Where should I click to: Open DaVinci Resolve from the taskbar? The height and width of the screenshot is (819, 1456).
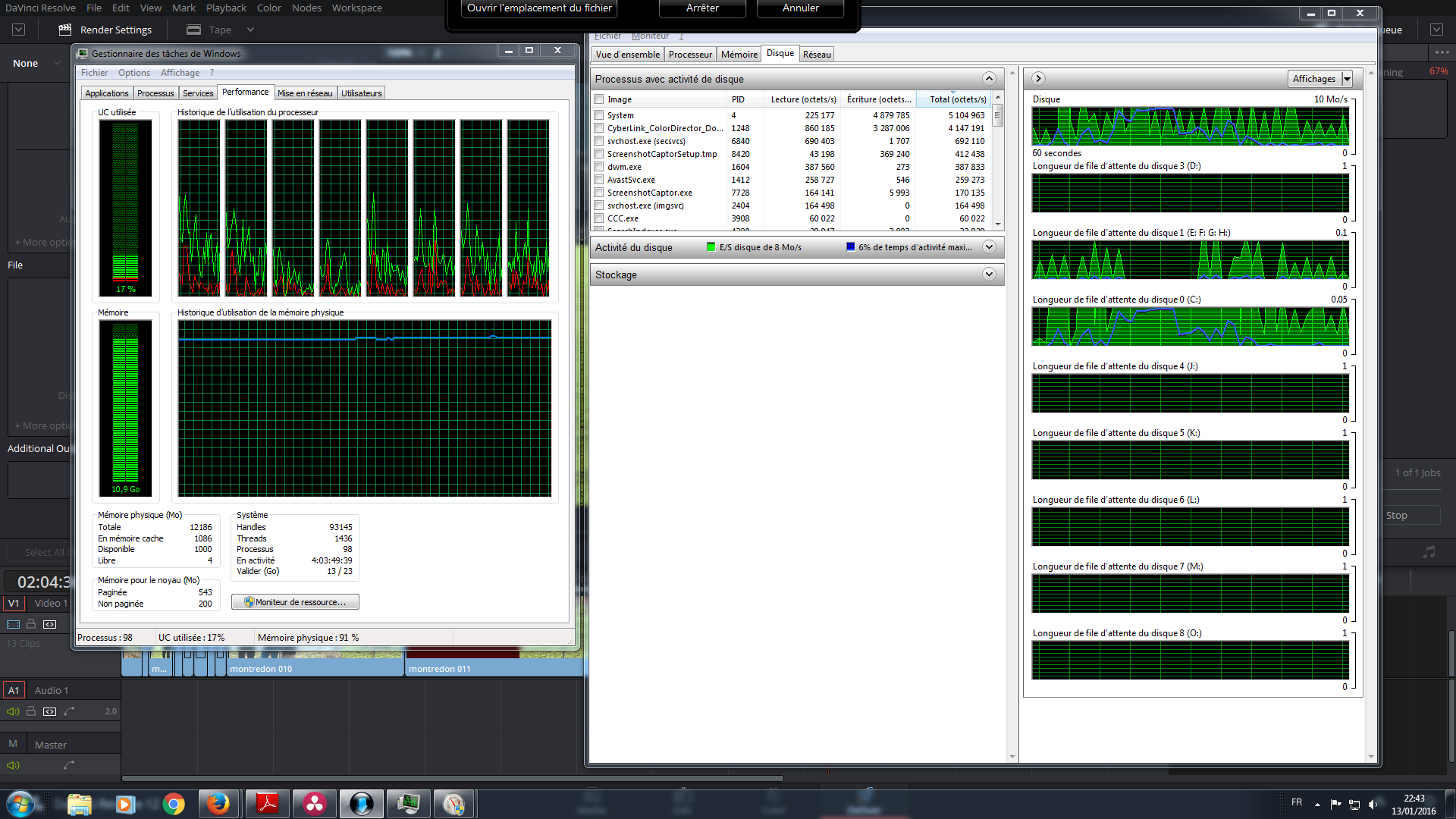[x=315, y=804]
